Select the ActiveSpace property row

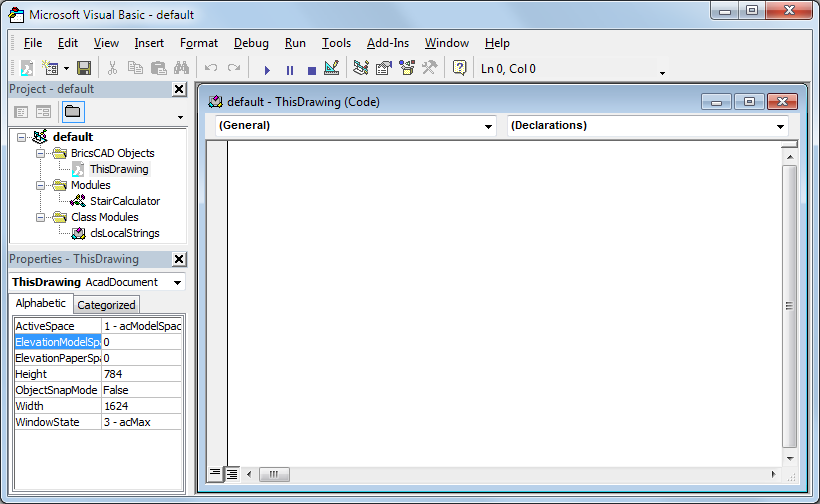point(98,326)
